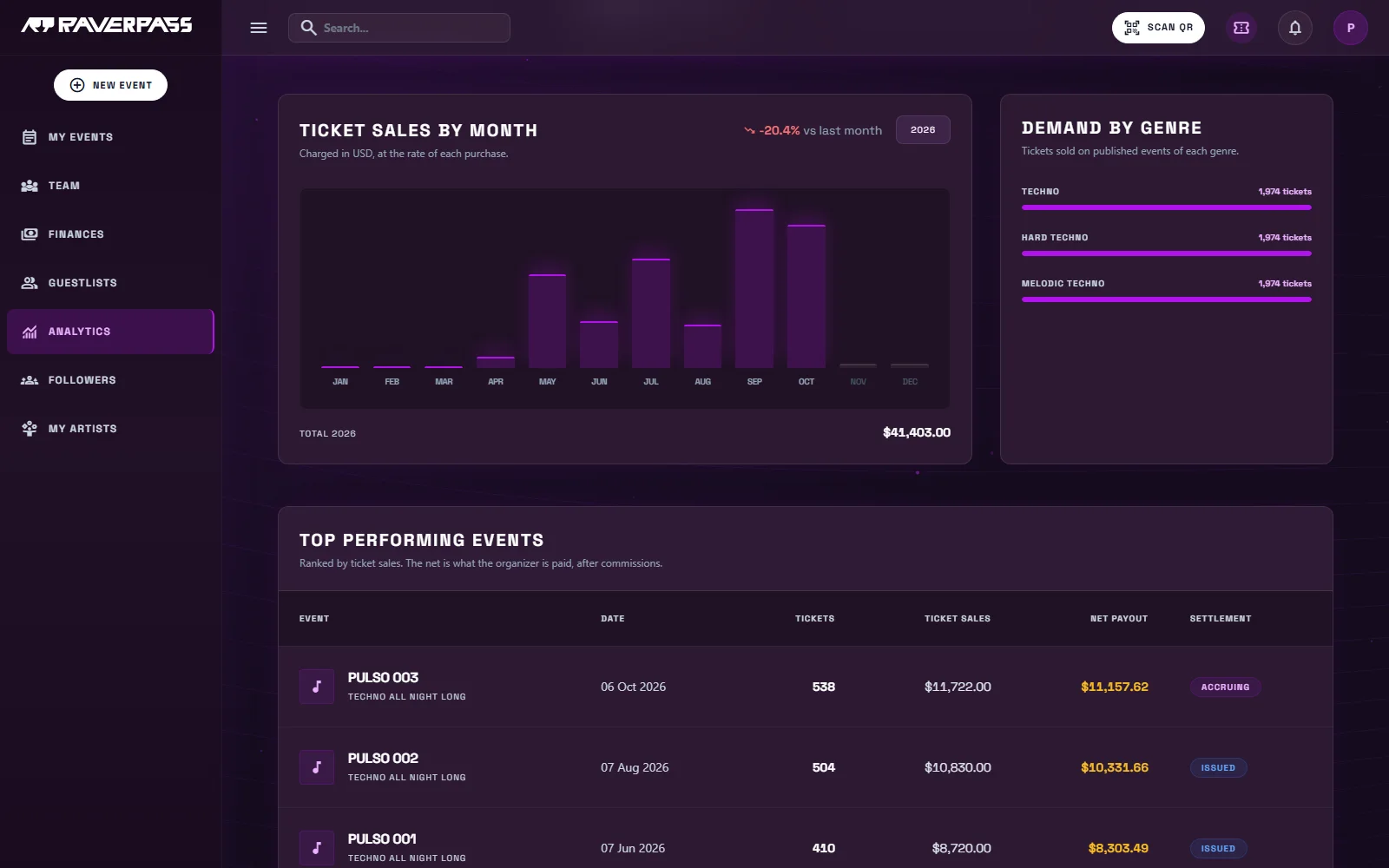Click the OCT bar in sales chart
1389x868 pixels.
point(806,296)
